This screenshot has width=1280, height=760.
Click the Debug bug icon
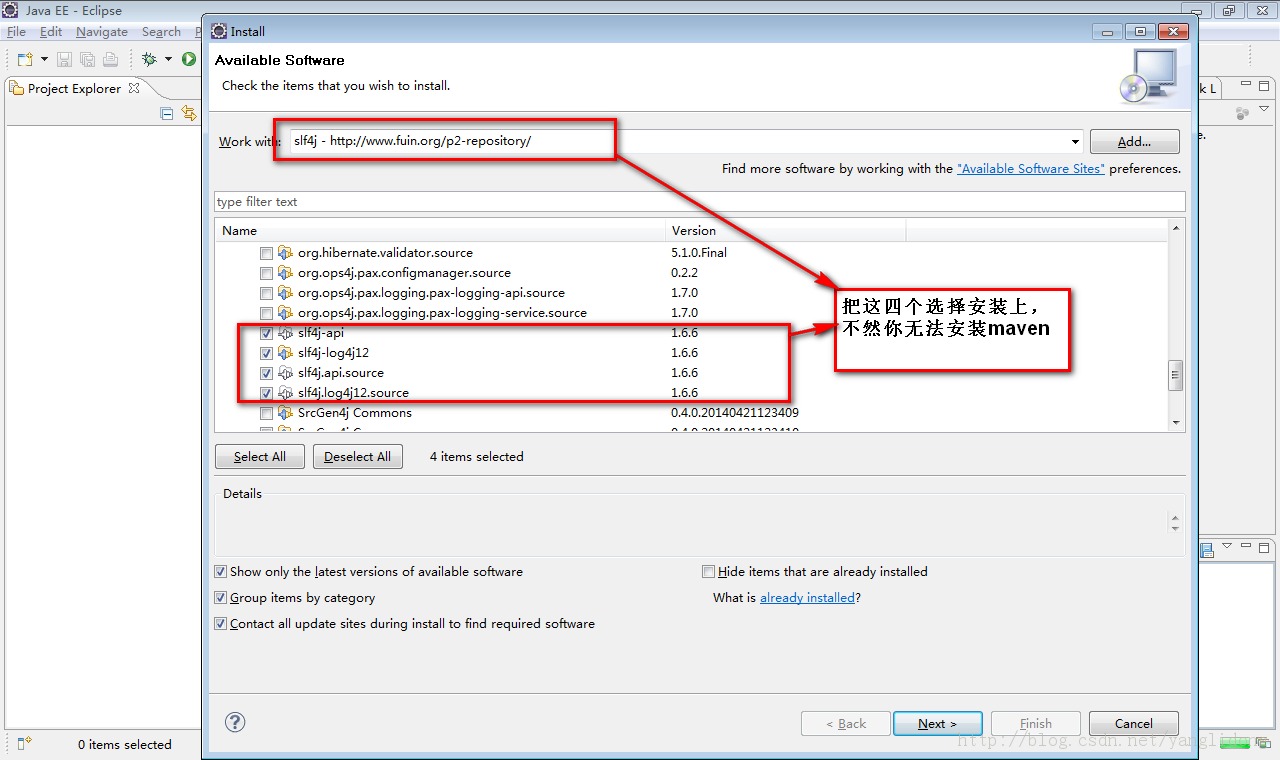[150, 60]
